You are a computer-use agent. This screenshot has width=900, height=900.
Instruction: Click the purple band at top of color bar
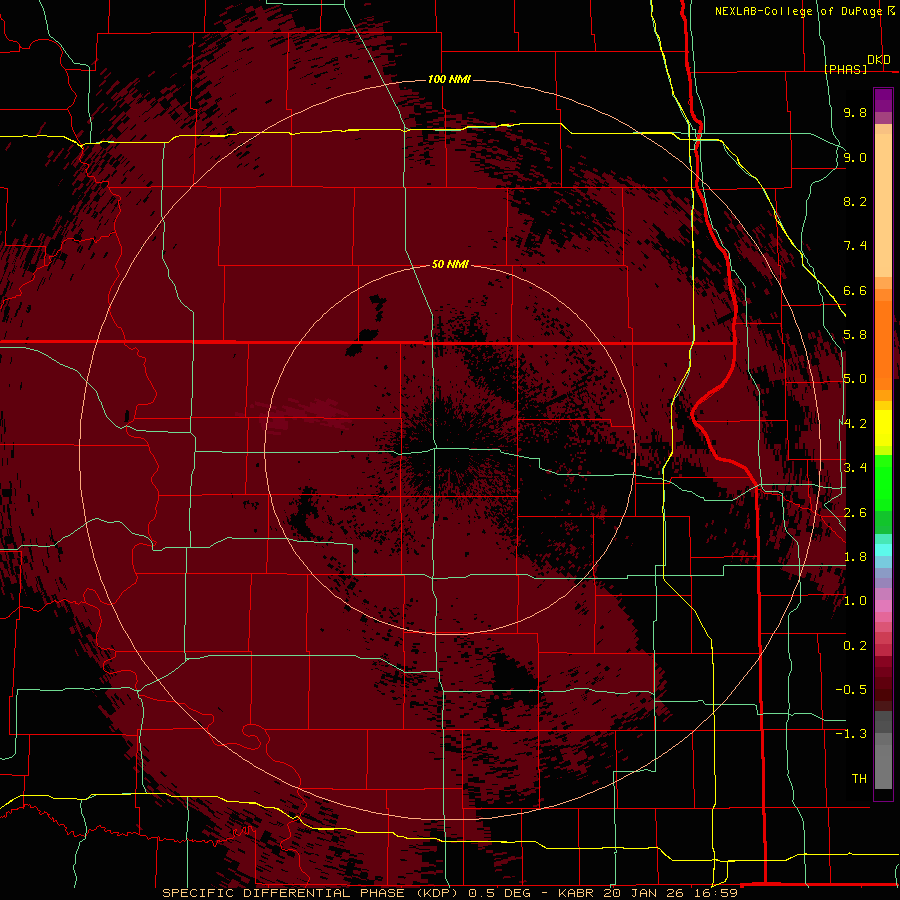[x=883, y=100]
